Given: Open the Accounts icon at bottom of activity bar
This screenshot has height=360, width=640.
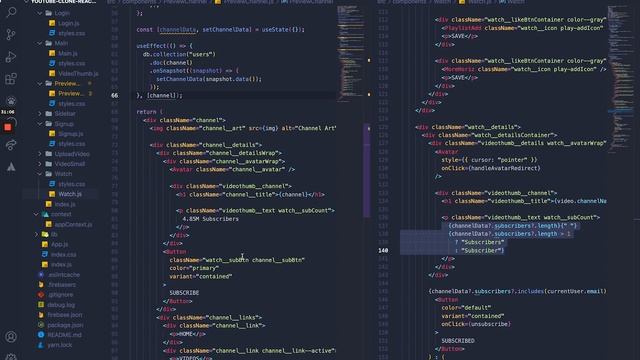Looking at the screenshot, I should tap(11, 336).
